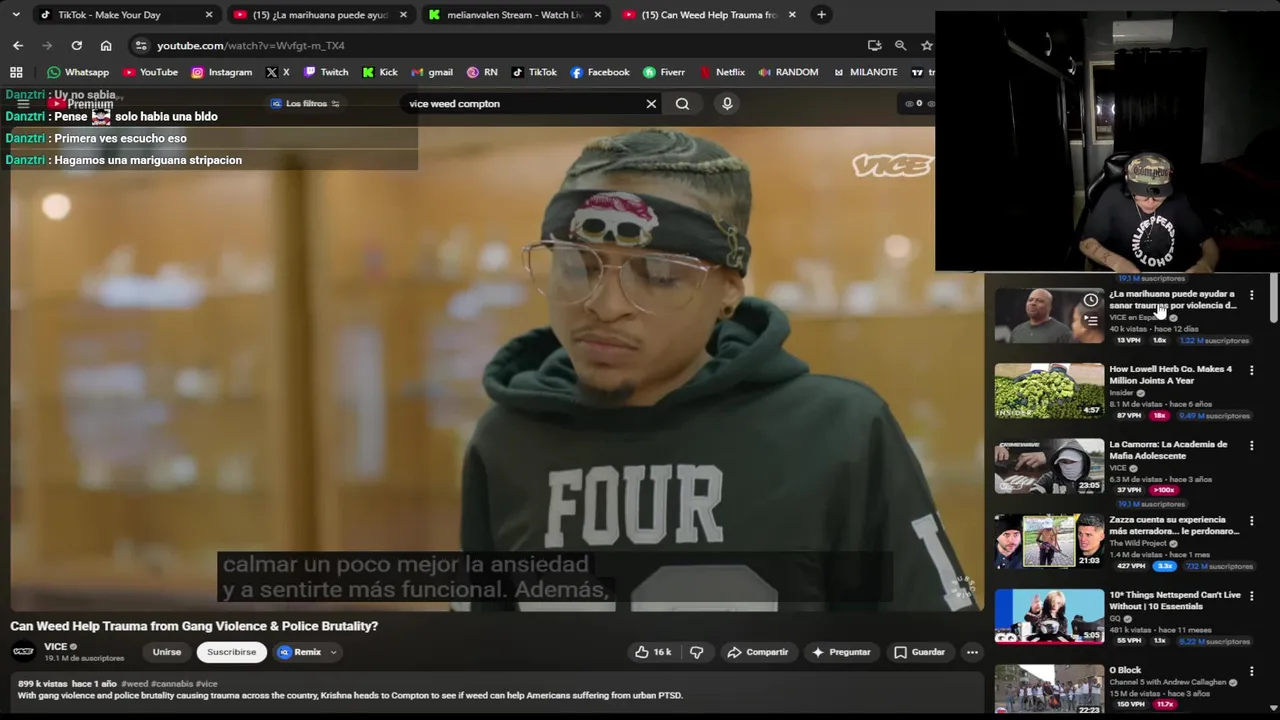The height and width of the screenshot is (720, 1280).
Task: Open a new browser tab
Action: click(x=821, y=15)
